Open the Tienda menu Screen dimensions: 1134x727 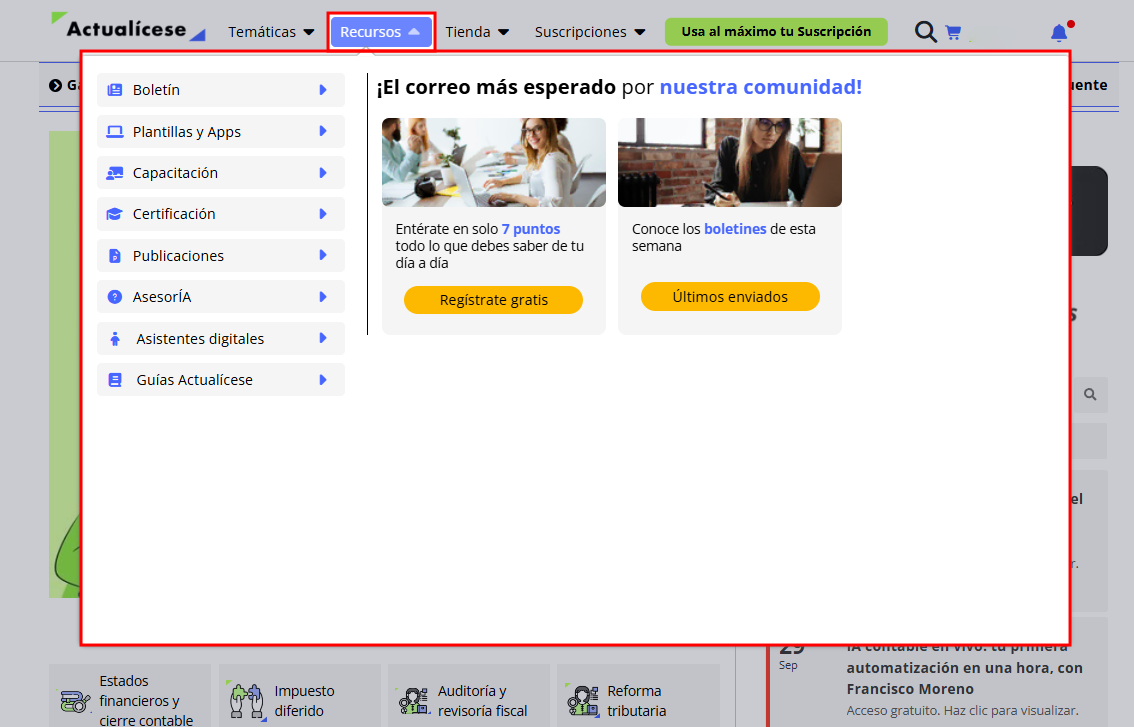point(477,32)
